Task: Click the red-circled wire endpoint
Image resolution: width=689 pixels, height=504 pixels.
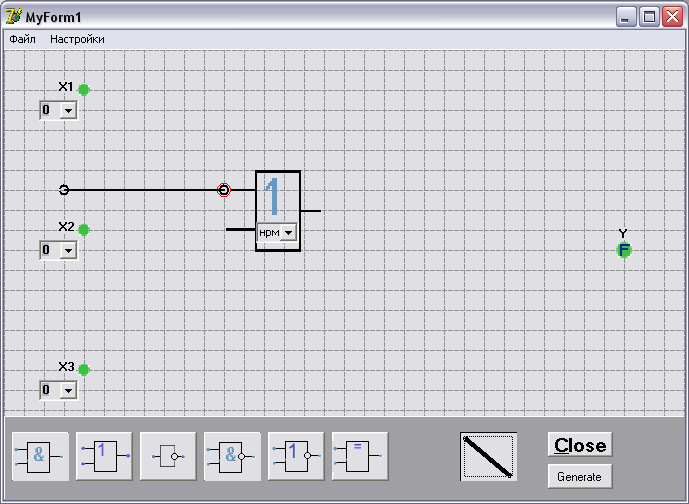Action: click(224, 190)
